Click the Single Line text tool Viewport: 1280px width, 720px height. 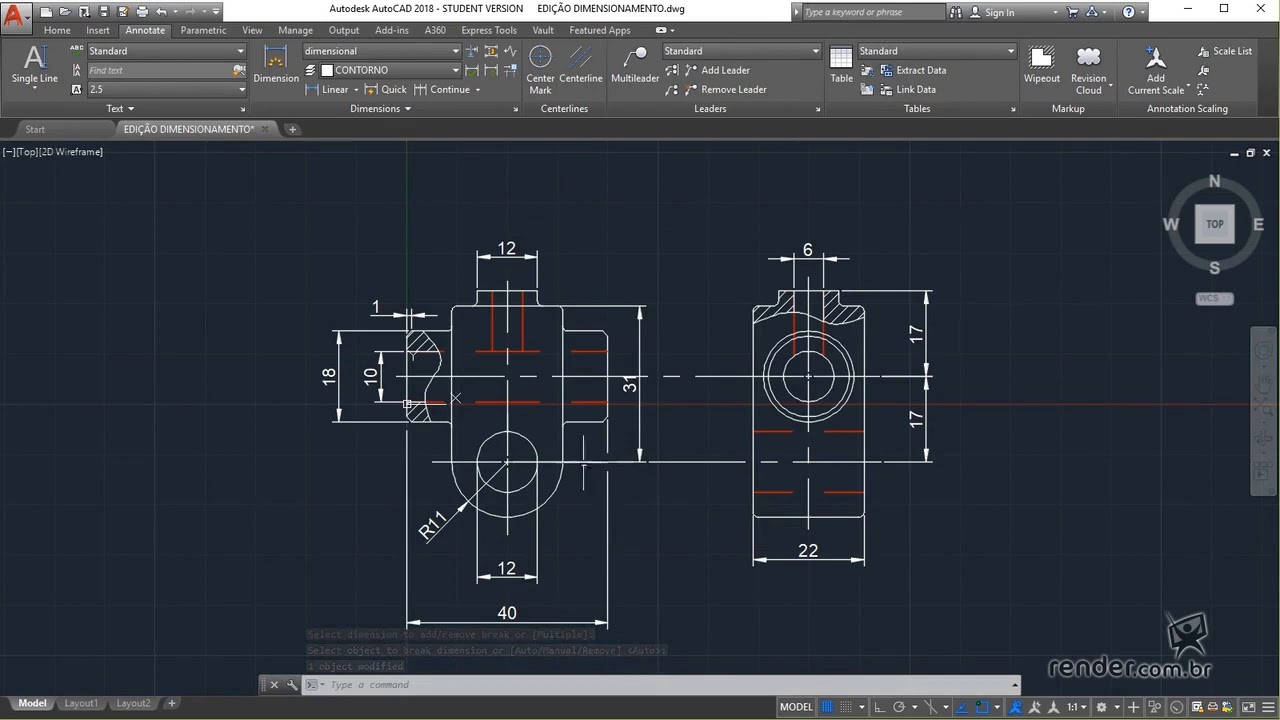tap(34, 68)
